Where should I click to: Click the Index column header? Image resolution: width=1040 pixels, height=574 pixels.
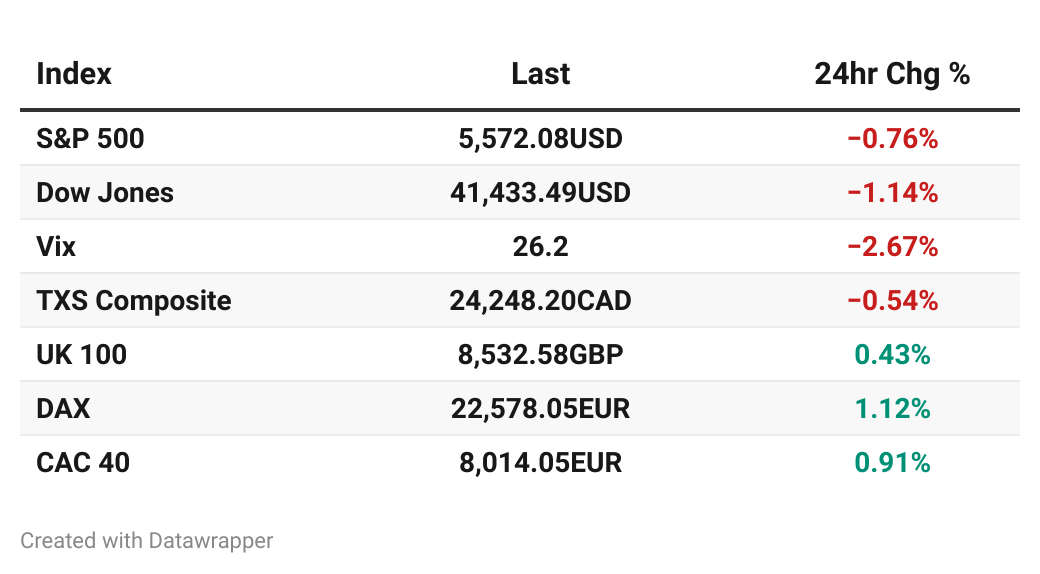[74, 74]
